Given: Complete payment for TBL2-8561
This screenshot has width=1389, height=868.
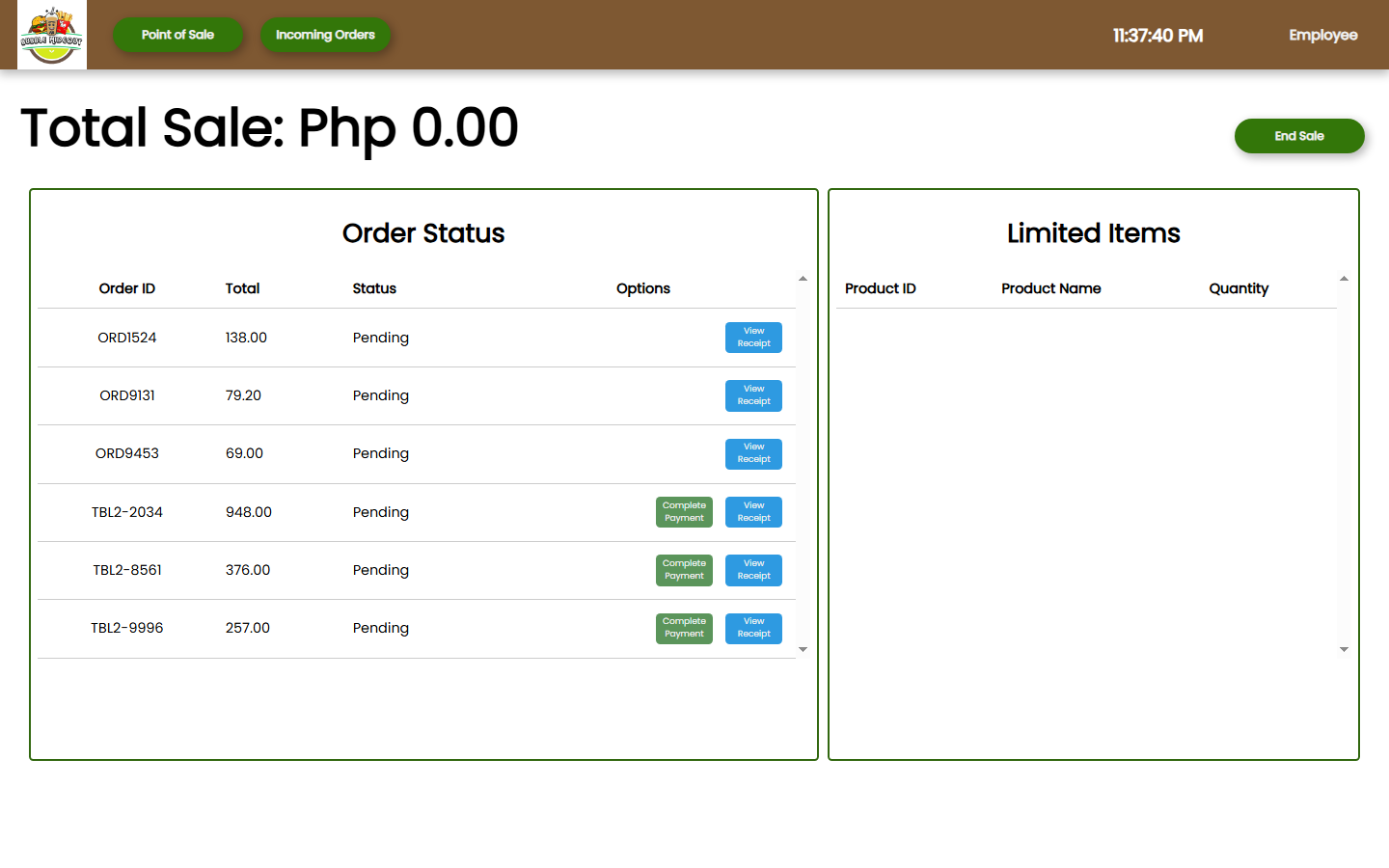Looking at the screenshot, I should click(x=684, y=570).
